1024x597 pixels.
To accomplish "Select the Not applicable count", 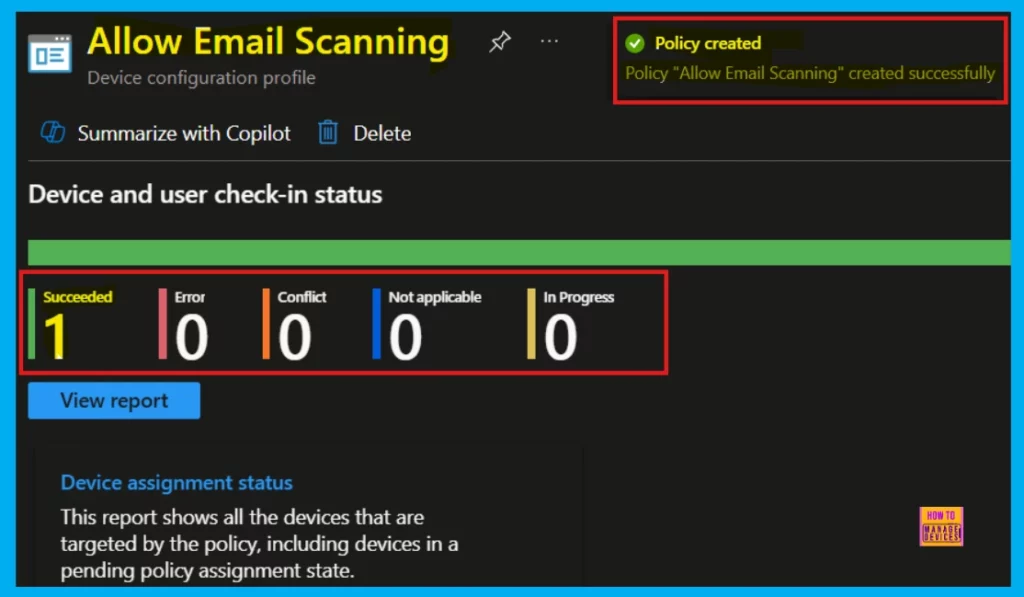I will coord(406,336).
